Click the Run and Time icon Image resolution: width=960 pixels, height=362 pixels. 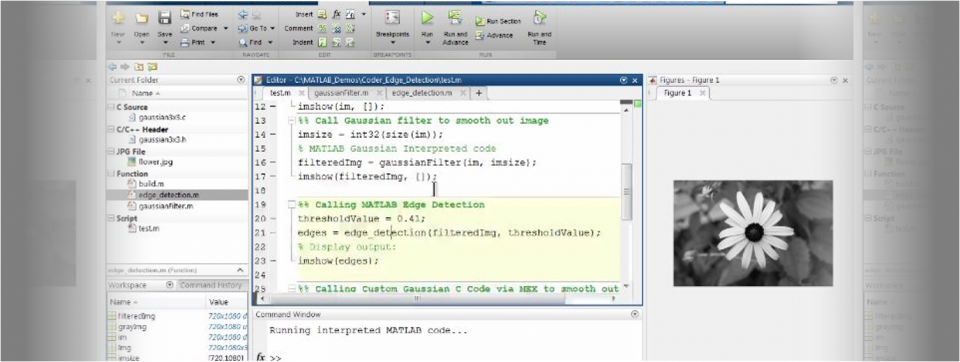539,18
